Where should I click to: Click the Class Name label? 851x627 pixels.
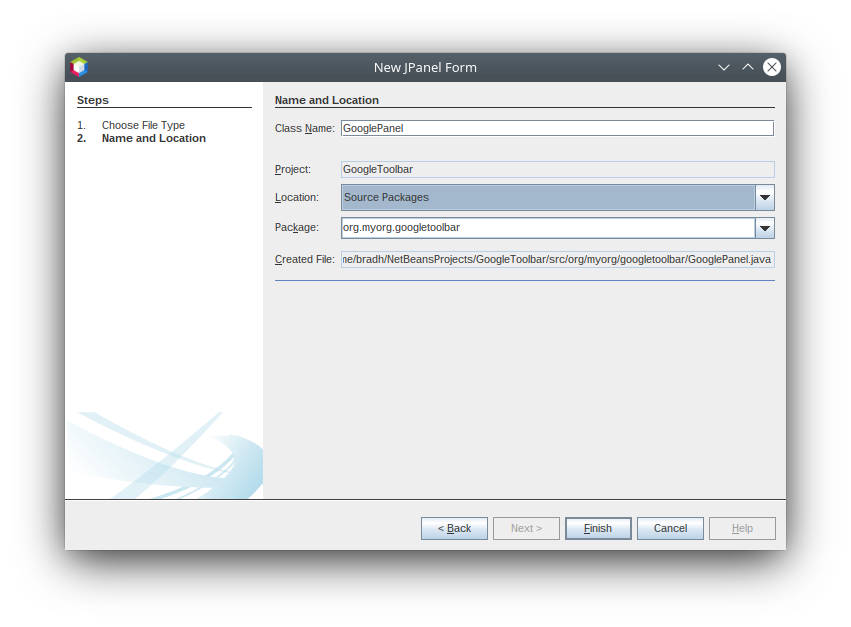(304, 128)
